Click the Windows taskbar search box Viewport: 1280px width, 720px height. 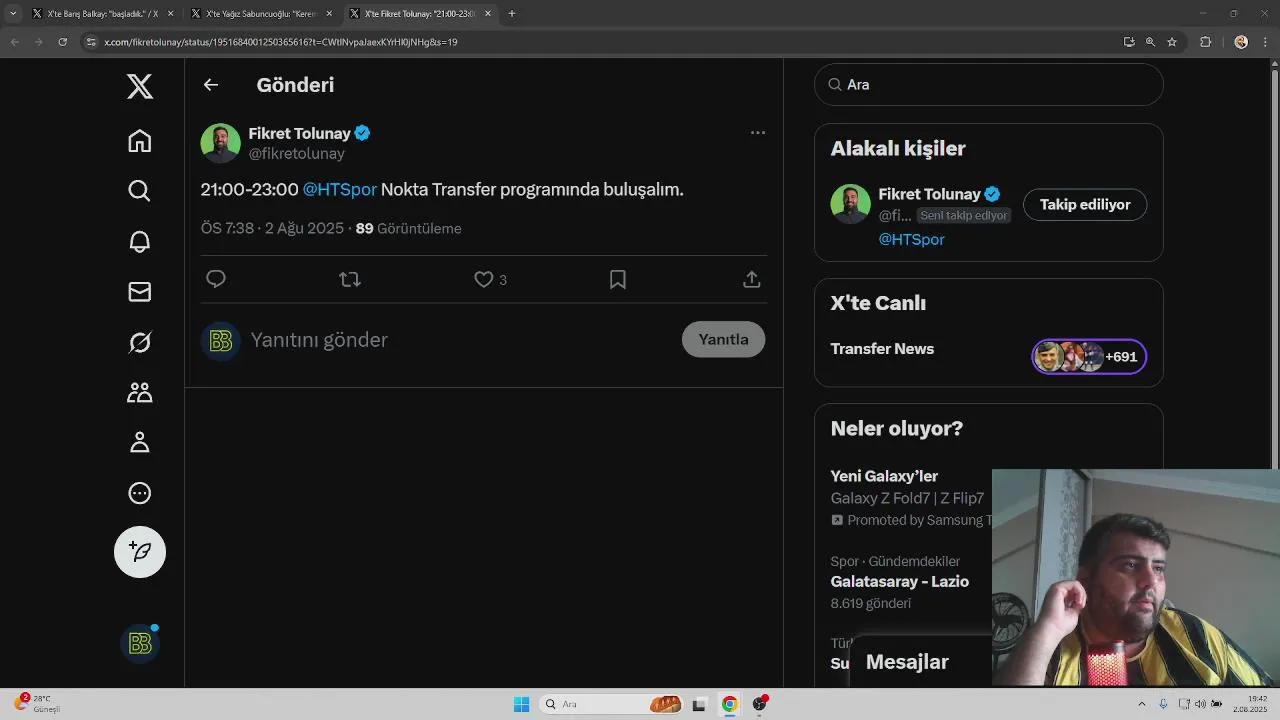tap(612, 704)
